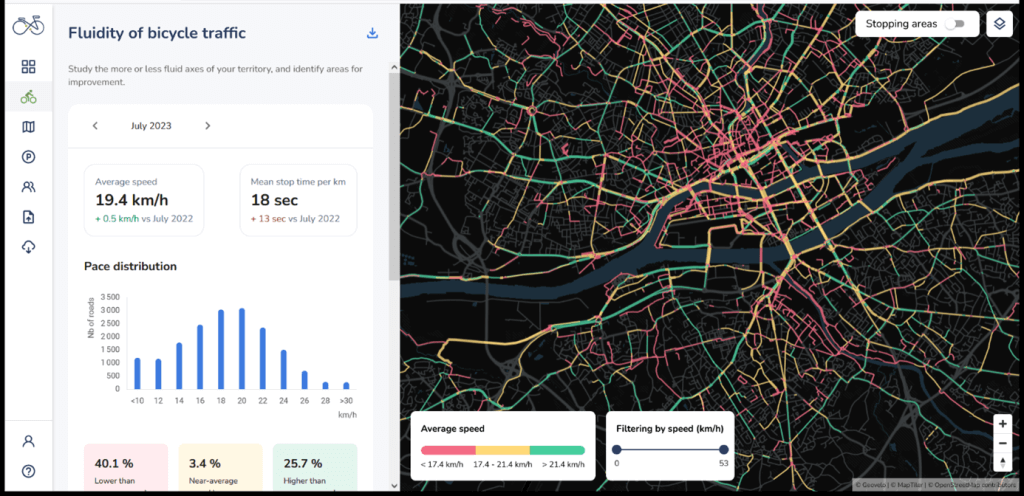The image size is (1024, 496).
Task: Go to next month after July 2023
Action: [208, 126]
